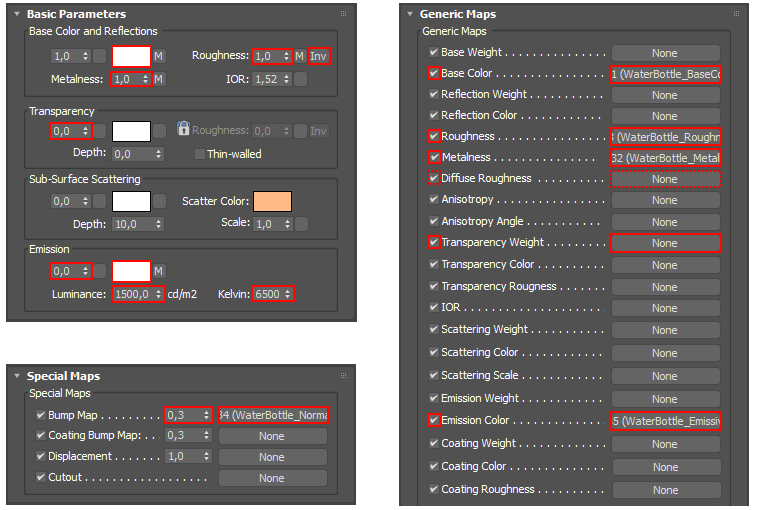Image resolution: width=760 pixels, height=510 pixels.
Task: Click the M map button next to Roughness
Action: click(299, 56)
